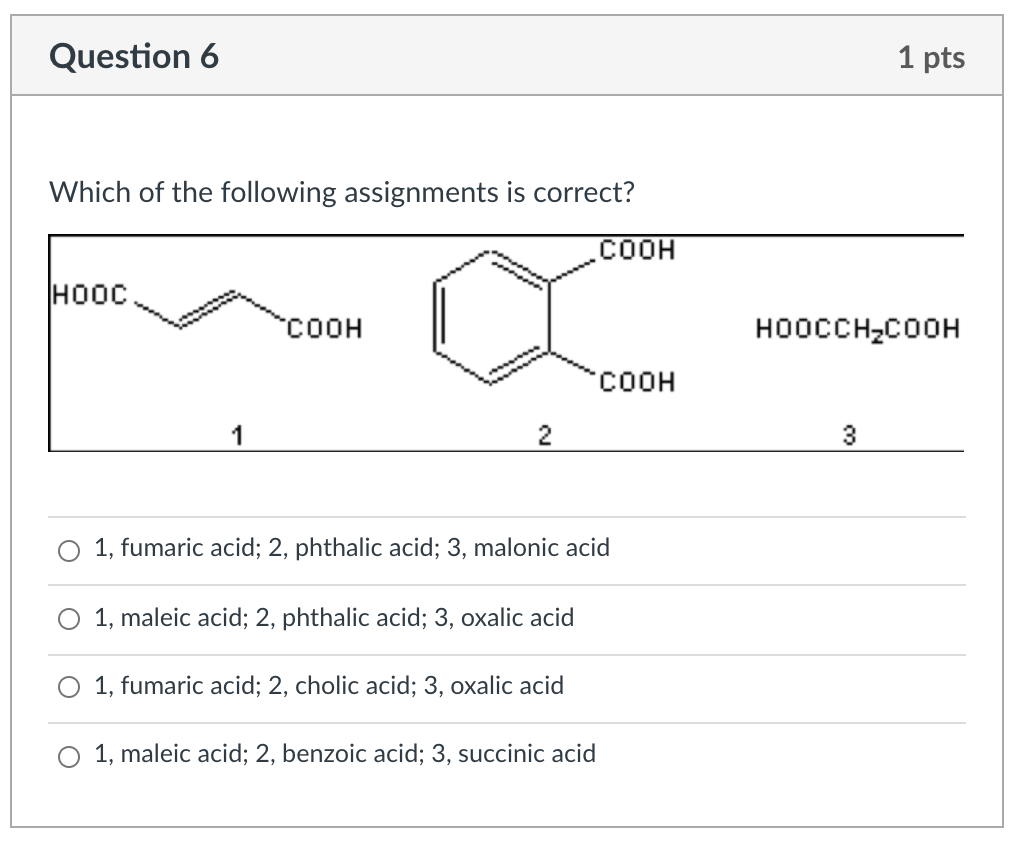Select the maleic, phthalic, oxalic acid radio button
Image resolution: width=1009 pixels, height=864 pixels.
click(x=69, y=620)
